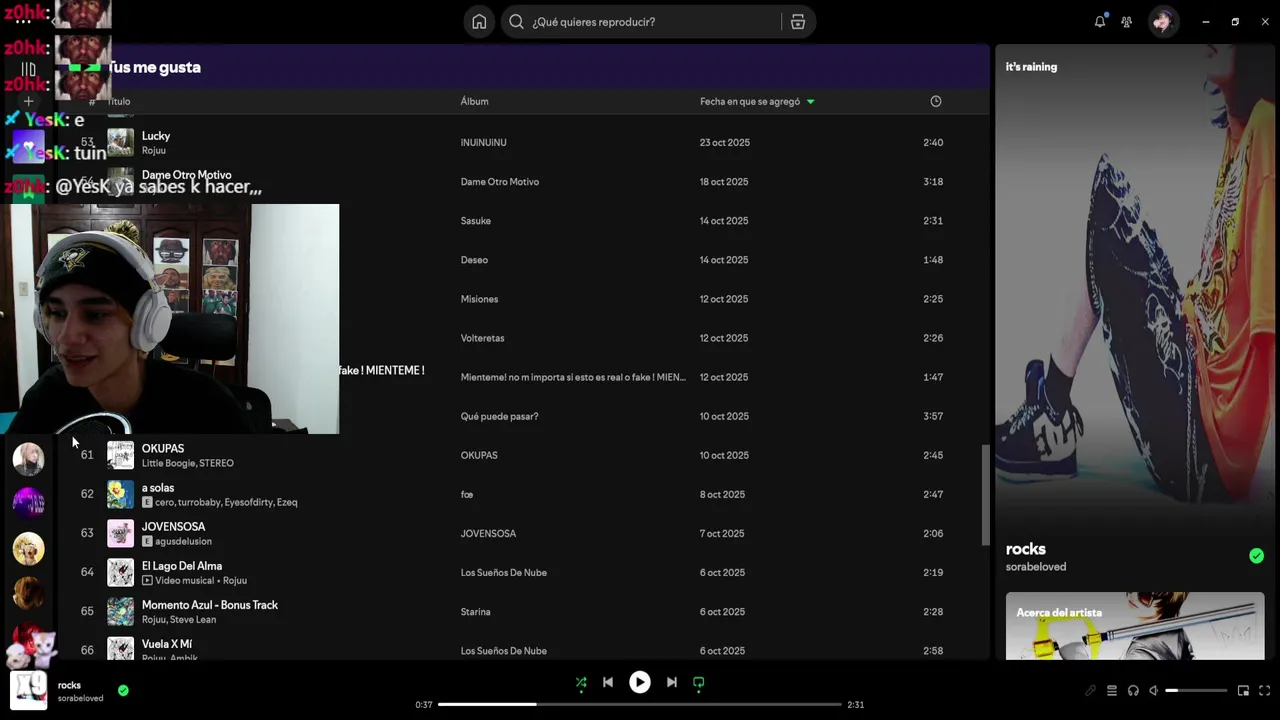Open artist Little Boogie link
1280x720 pixels.
click(168, 463)
